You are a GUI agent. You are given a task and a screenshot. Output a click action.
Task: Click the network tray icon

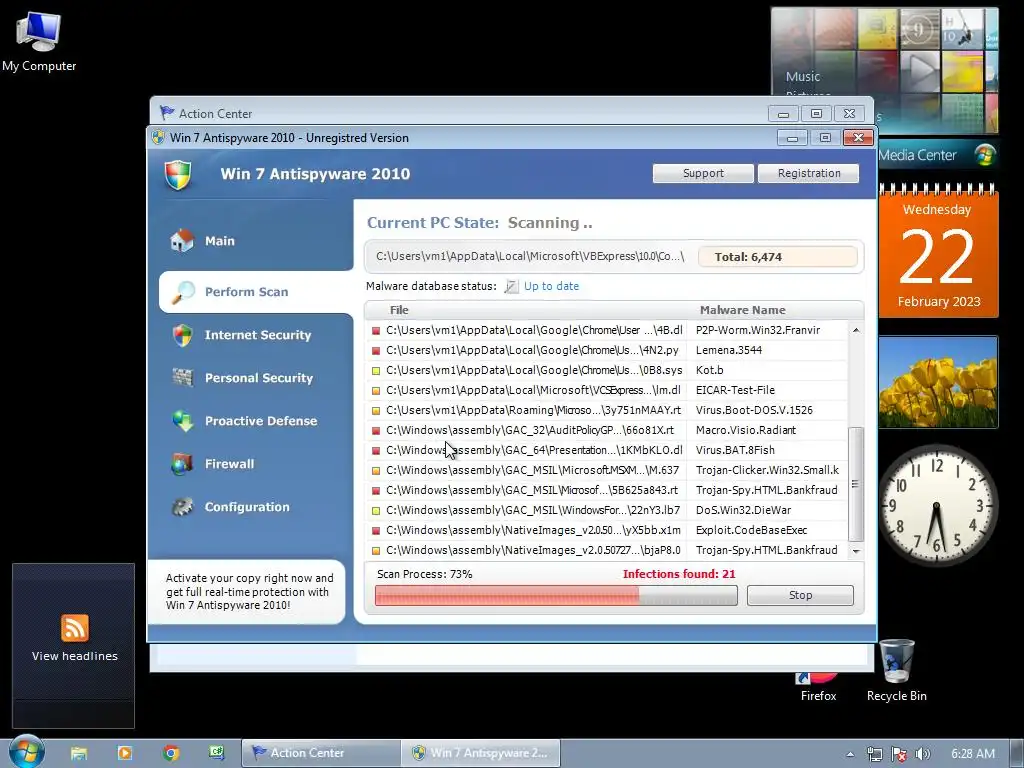click(874, 754)
